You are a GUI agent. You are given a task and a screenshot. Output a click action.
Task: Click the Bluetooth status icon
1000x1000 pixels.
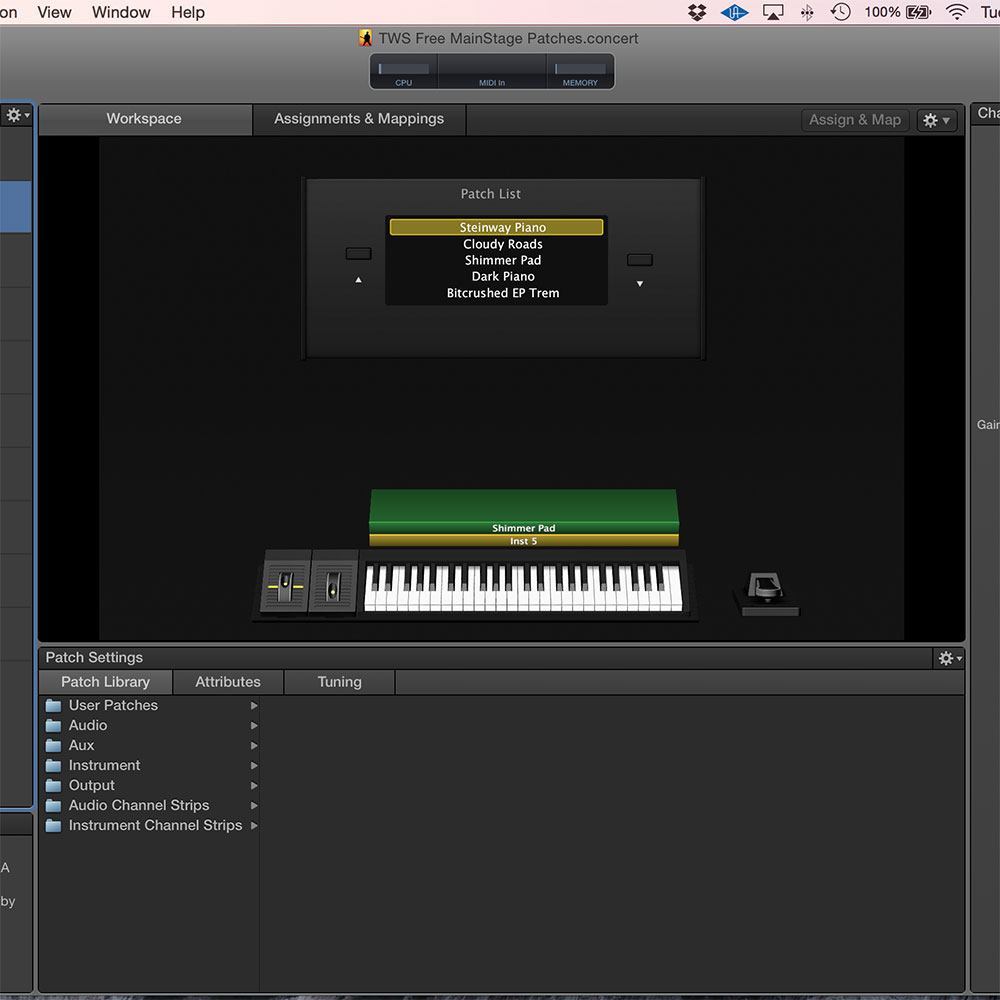[807, 12]
